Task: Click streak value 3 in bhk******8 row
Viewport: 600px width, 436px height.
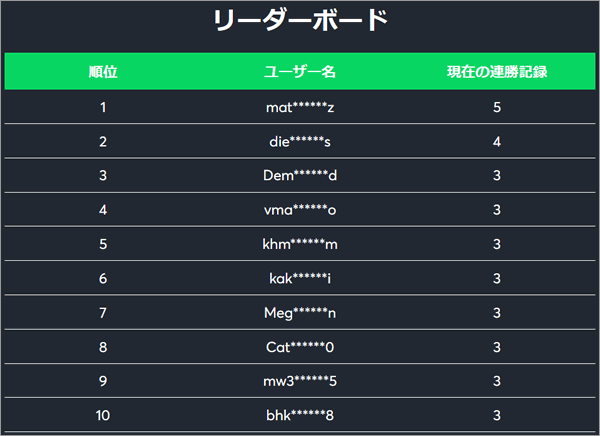Action: point(497,415)
